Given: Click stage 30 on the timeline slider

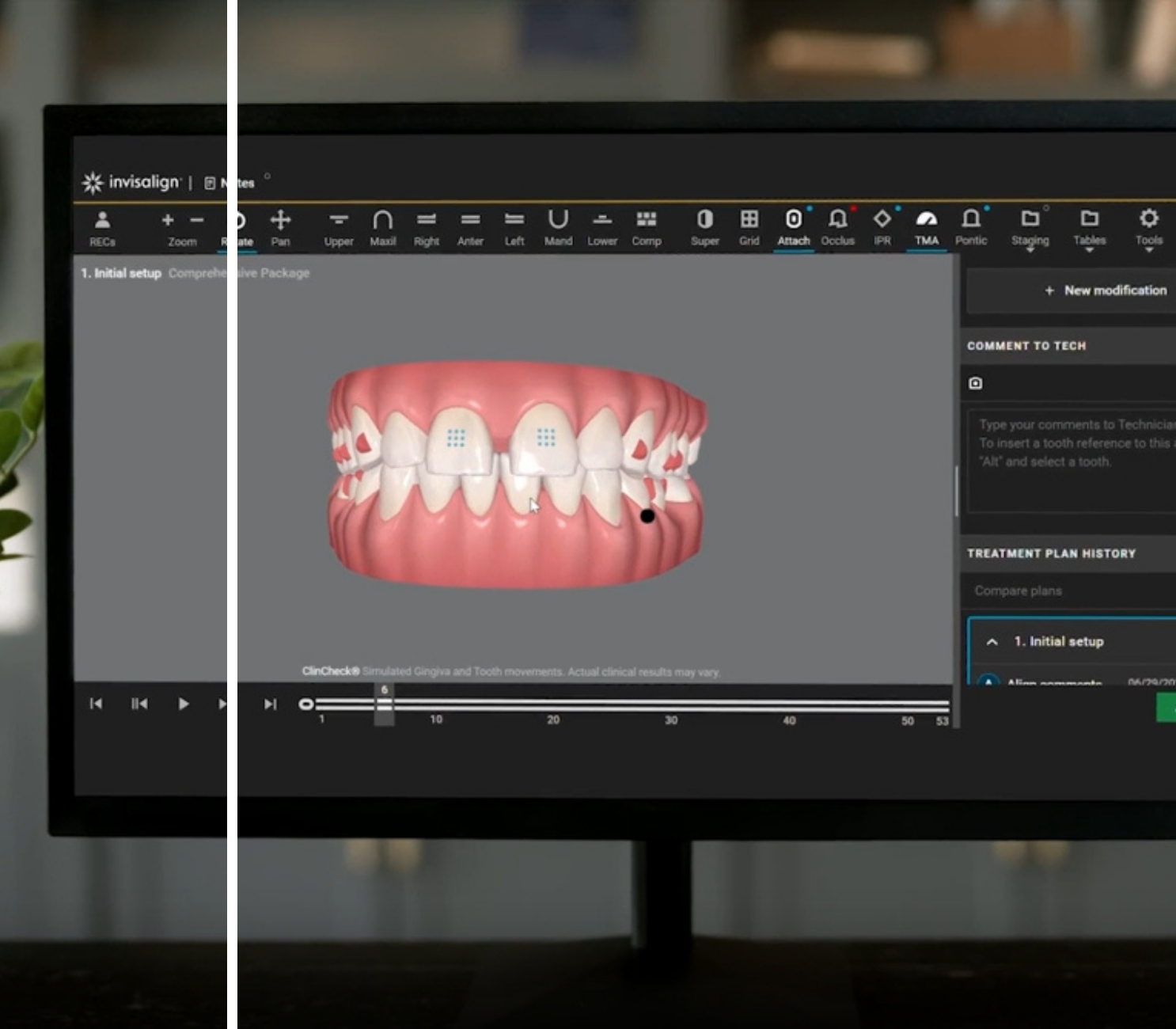Looking at the screenshot, I should tap(671, 704).
